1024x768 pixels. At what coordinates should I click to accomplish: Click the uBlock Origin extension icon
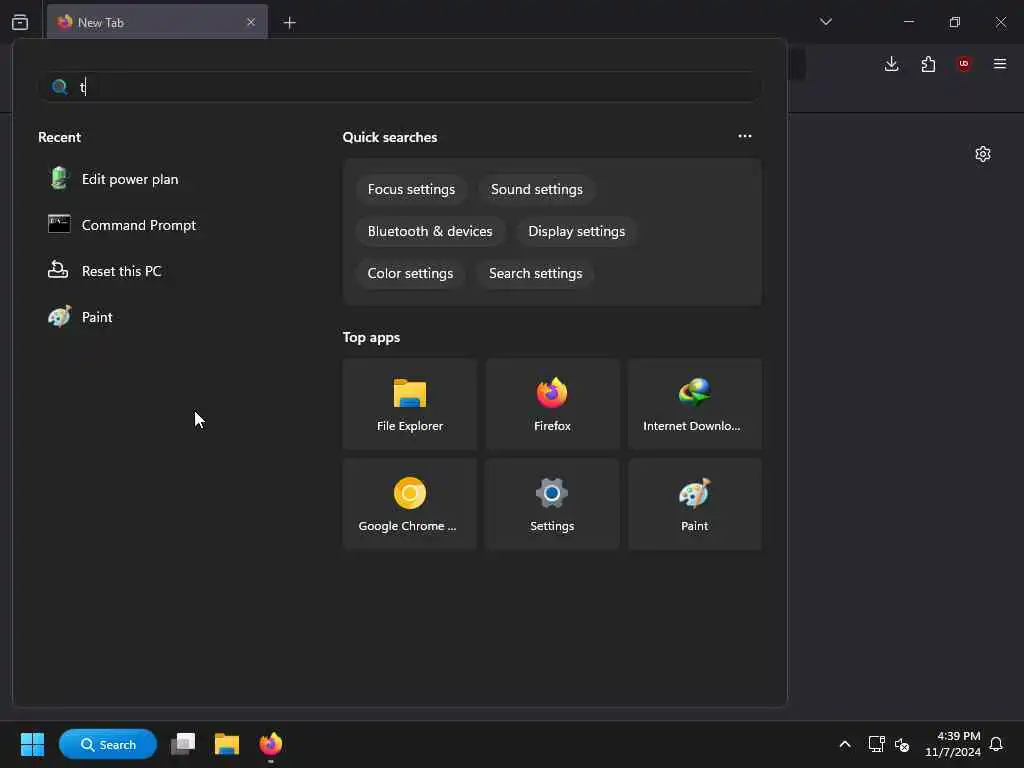[x=964, y=64]
